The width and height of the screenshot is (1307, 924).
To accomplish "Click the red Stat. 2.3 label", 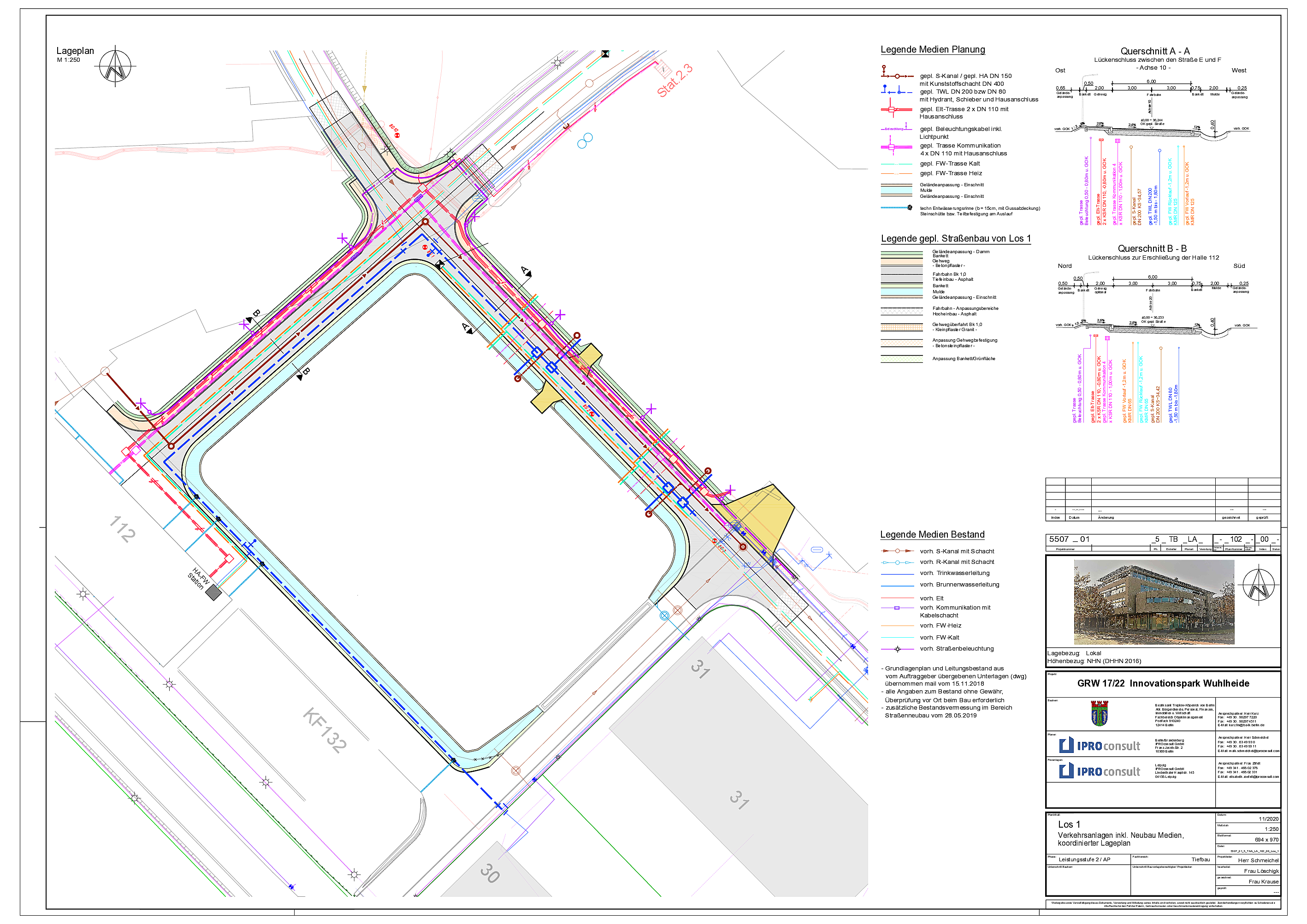I will click(x=674, y=81).
